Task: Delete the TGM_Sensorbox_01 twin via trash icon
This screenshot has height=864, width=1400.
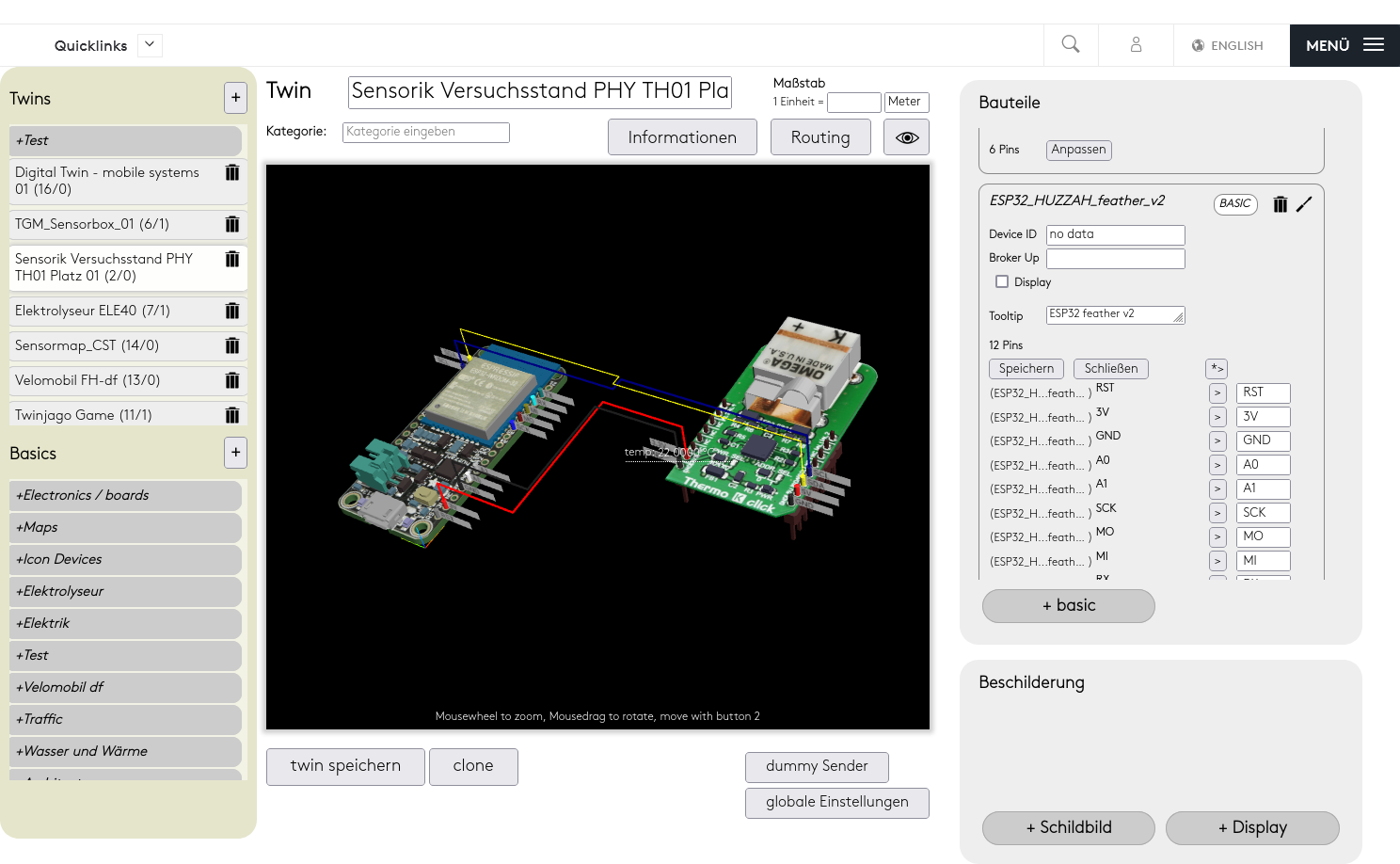Action: (231, 224)
